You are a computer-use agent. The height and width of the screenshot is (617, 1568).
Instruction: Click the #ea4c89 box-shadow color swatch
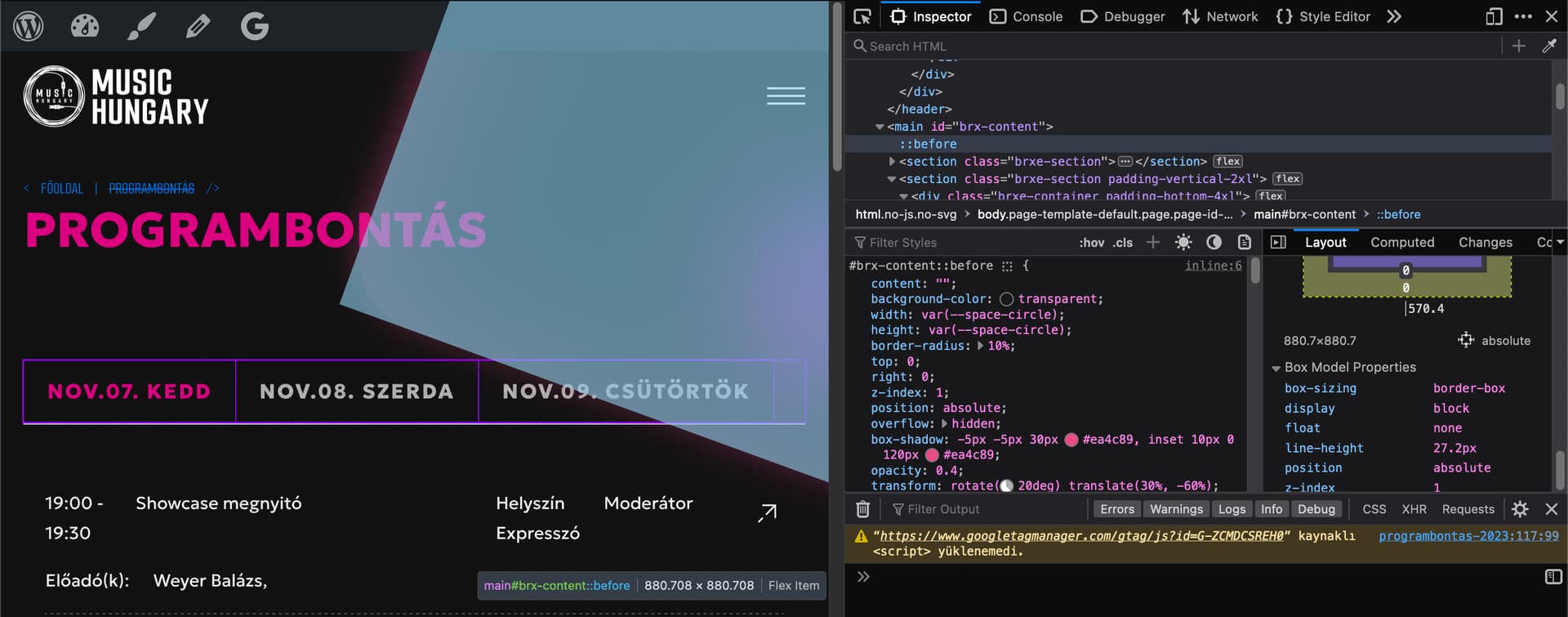coord(1071,440)
